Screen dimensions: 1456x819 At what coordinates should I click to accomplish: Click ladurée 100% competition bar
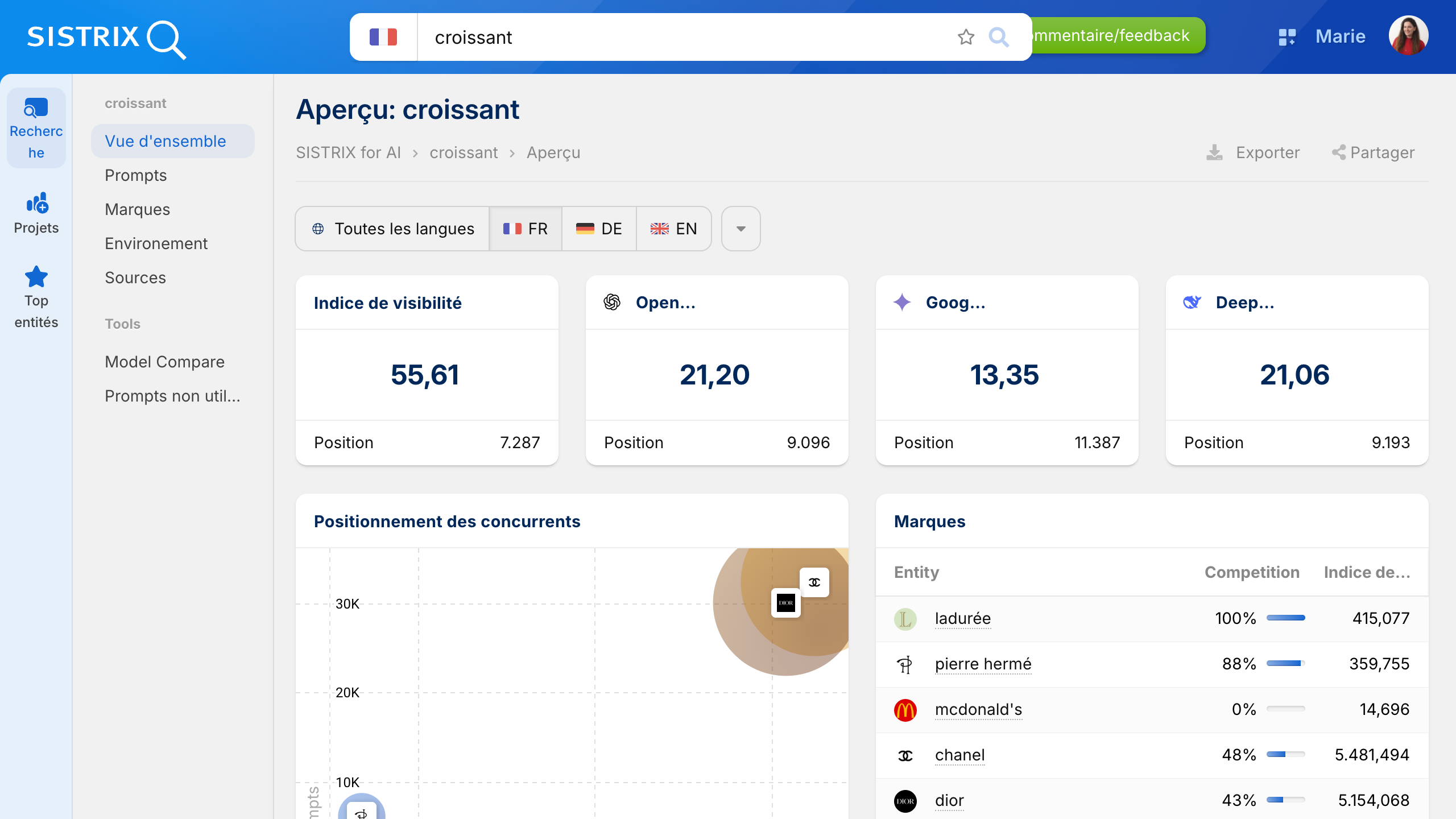point(1286,618)
